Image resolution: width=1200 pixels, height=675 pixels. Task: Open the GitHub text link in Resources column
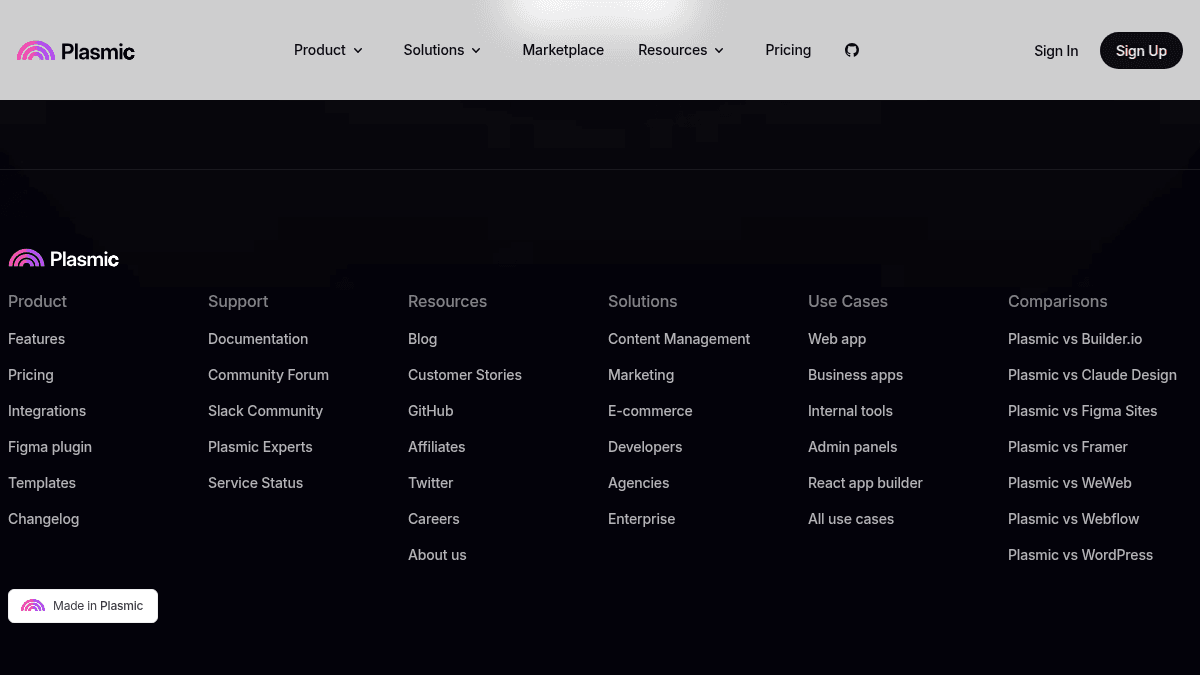tap(431, 411)
